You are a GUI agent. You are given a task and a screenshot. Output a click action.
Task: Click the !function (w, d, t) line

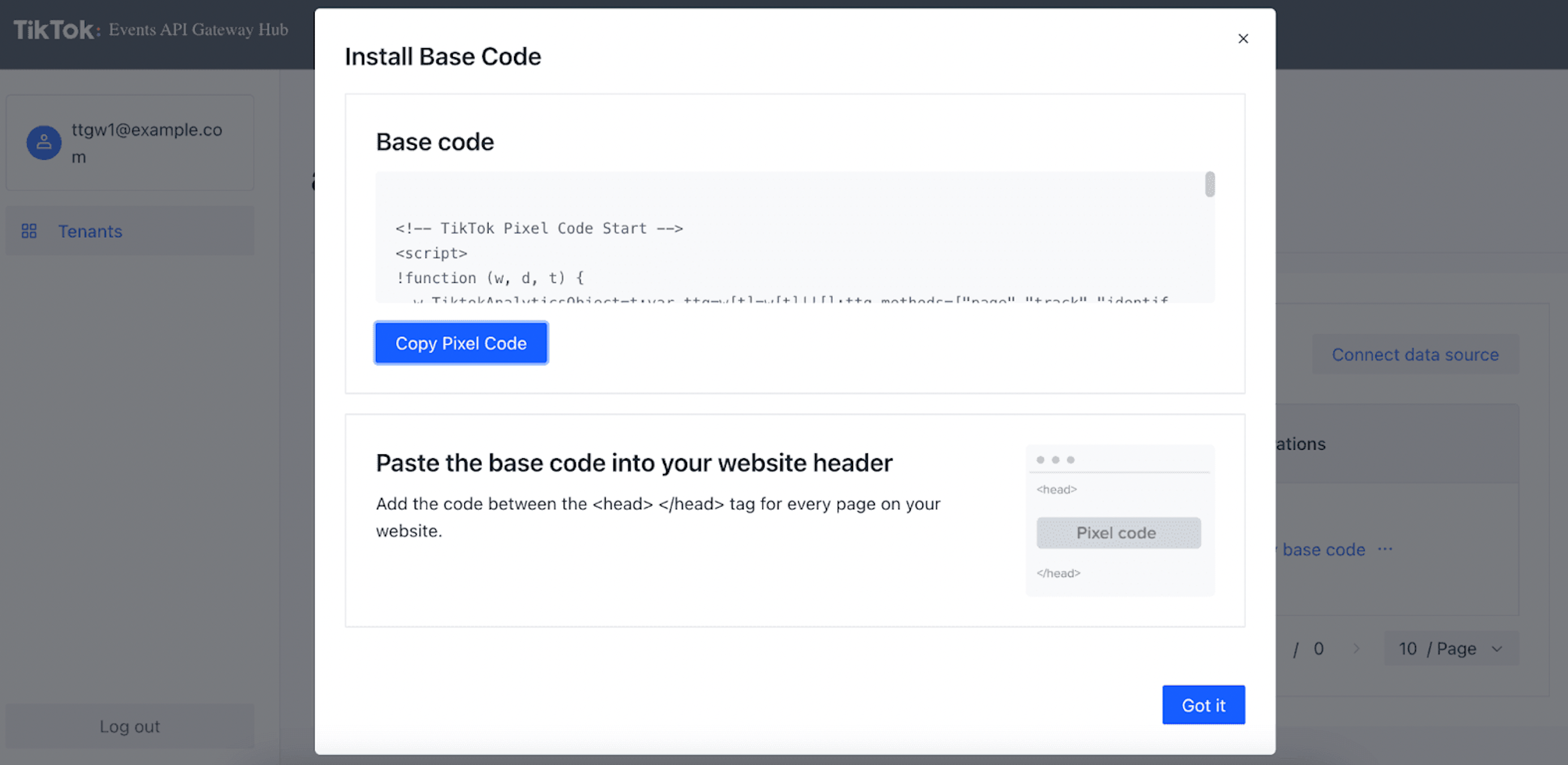490,278
